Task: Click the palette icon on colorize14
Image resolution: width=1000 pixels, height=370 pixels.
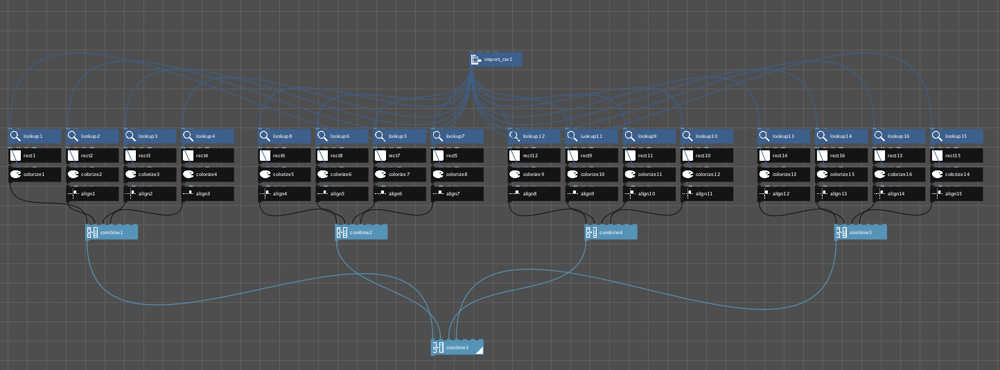Action: pyautogui.click(x=937, y=174)
